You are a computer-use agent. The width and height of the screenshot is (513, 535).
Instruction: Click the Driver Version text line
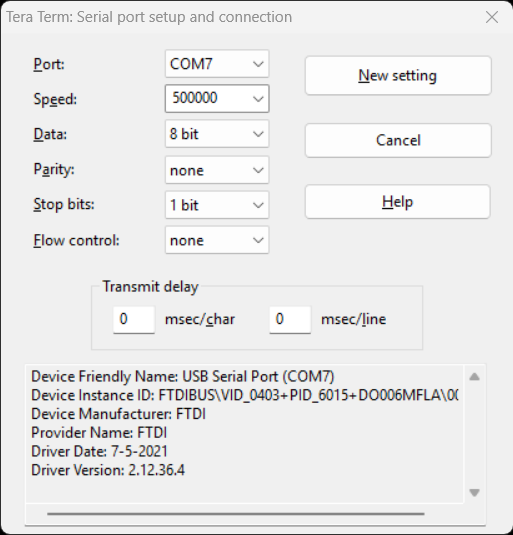click(x=108, y=470)
